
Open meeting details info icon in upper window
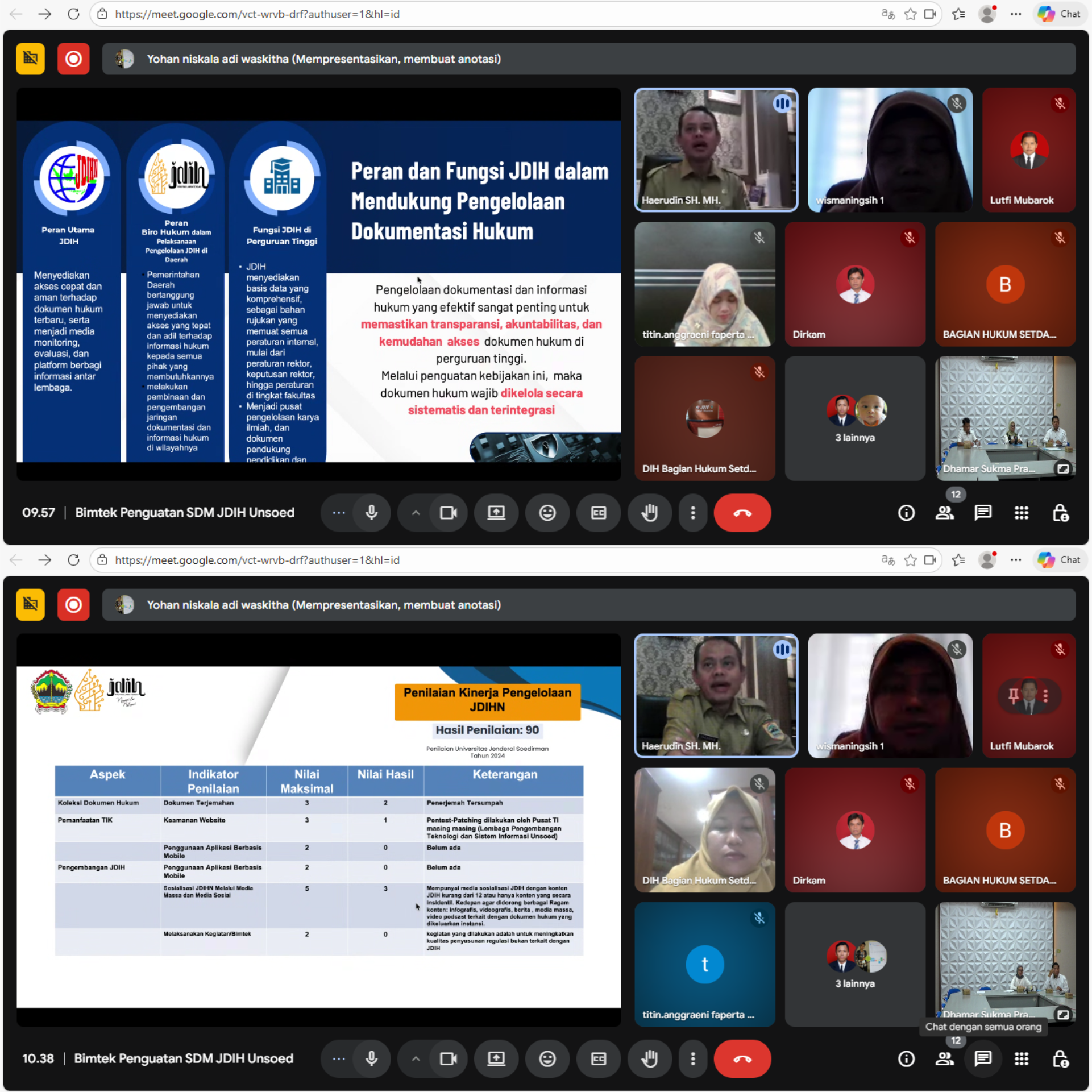tap(906, 513)
